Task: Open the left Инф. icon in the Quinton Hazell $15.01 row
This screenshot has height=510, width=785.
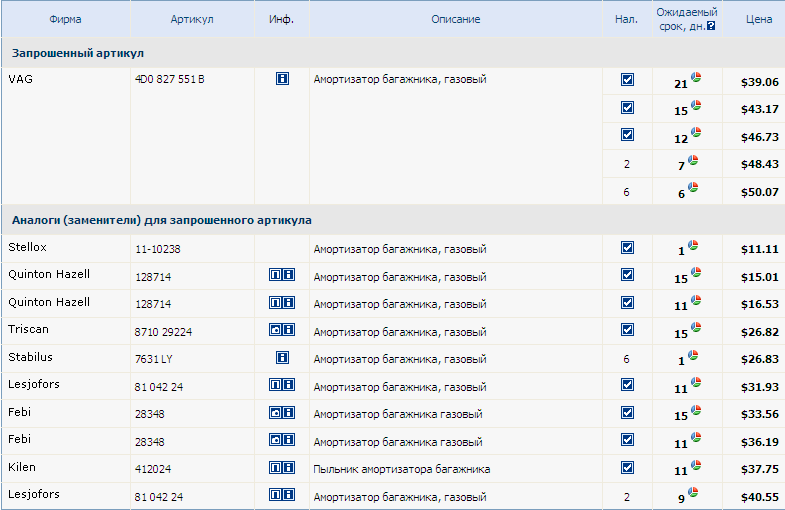Action: 275,274
